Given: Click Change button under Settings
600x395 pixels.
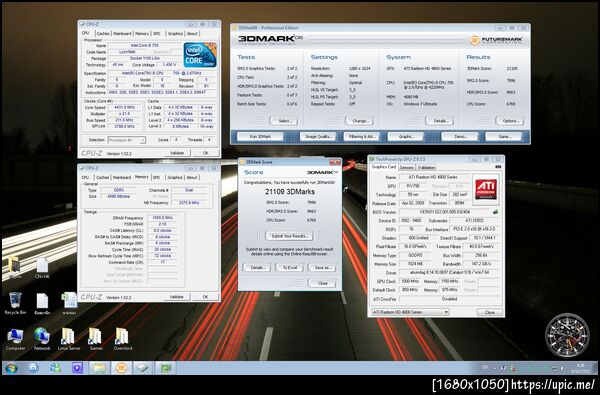Looking at the screenshot, I should point(359,121).
